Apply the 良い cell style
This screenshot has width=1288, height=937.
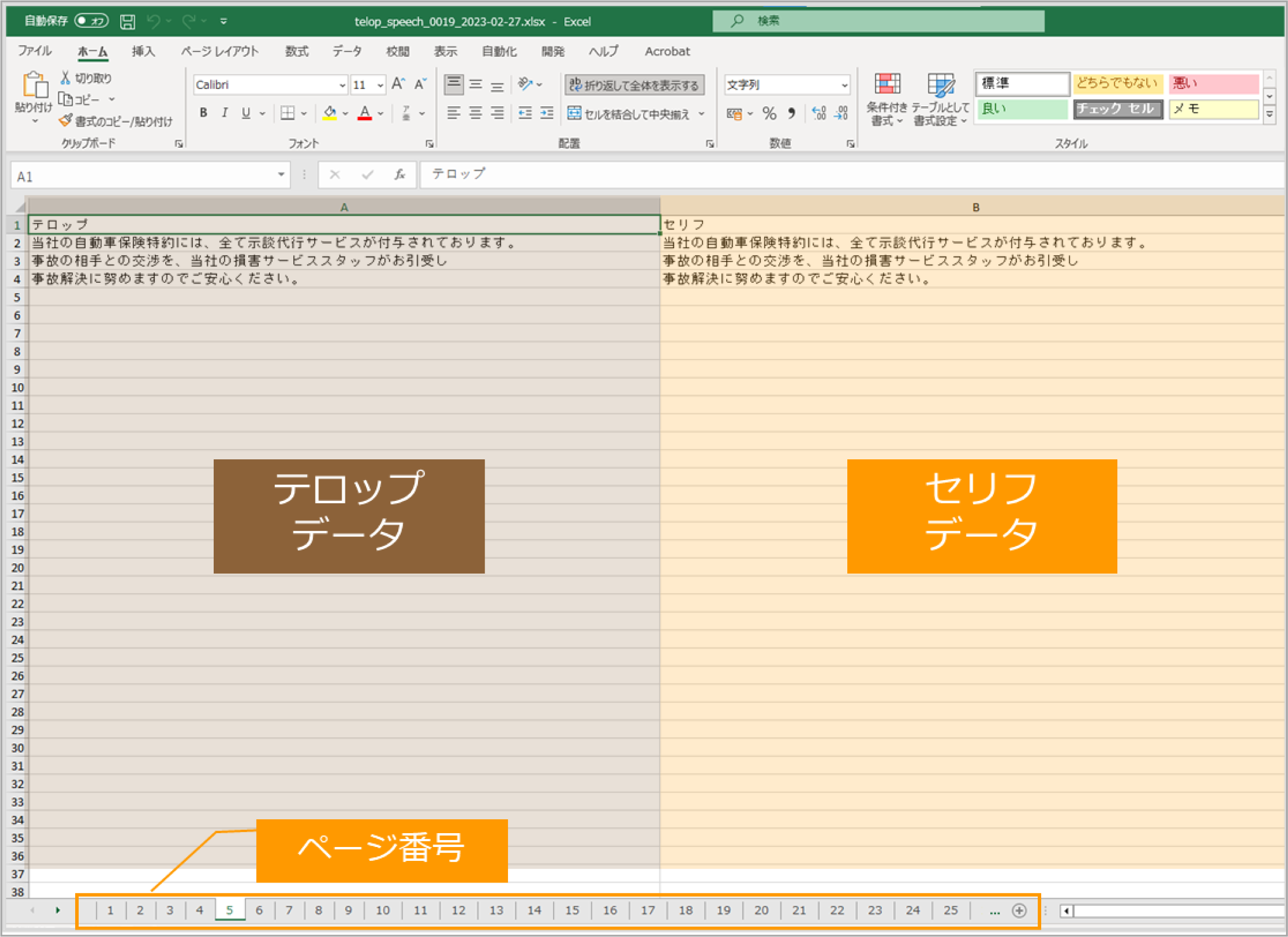tap(1023, 109)
